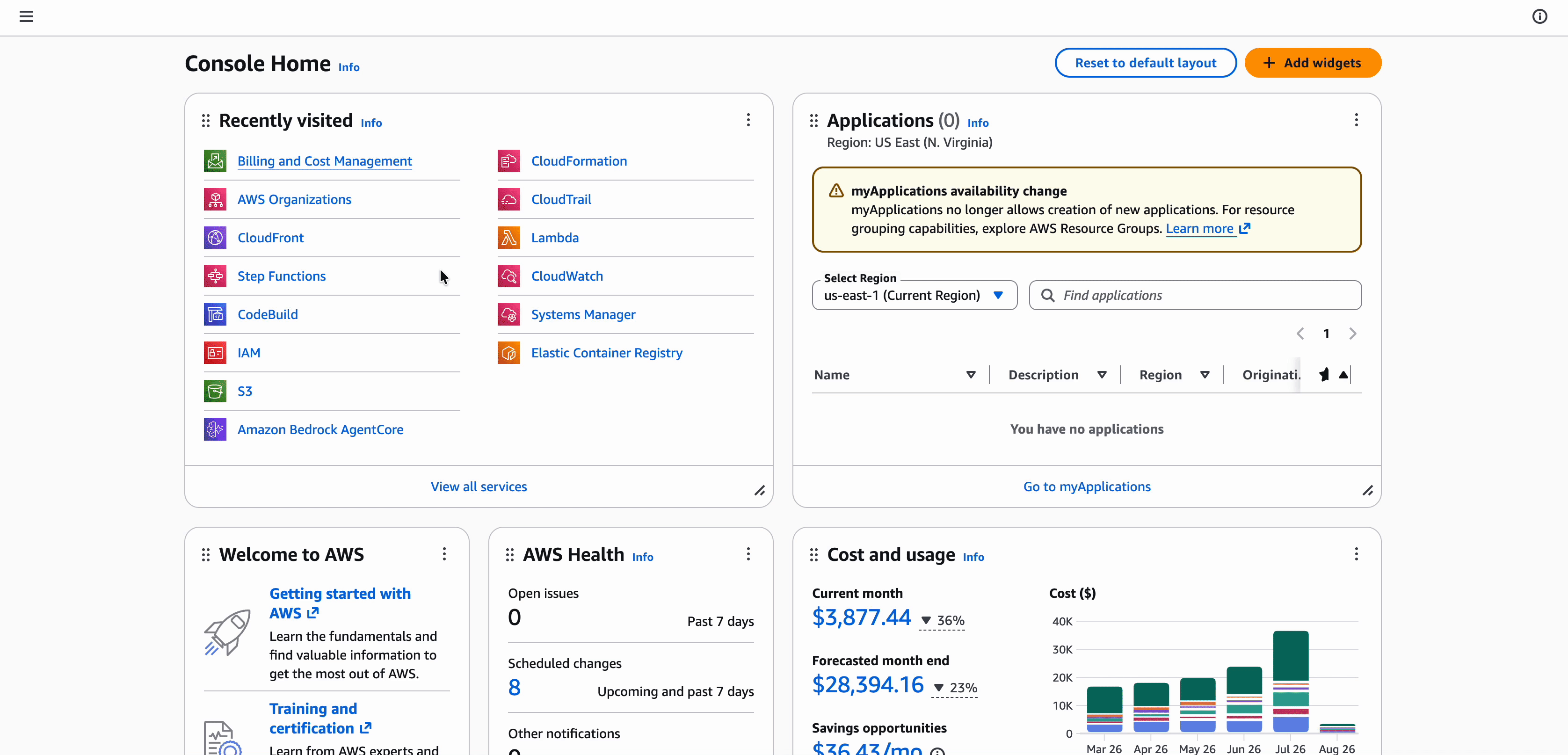Viewport: 1568px width, 755px height.
Task: Open Learn more link in availability notice
Action: coord(1208,228)
